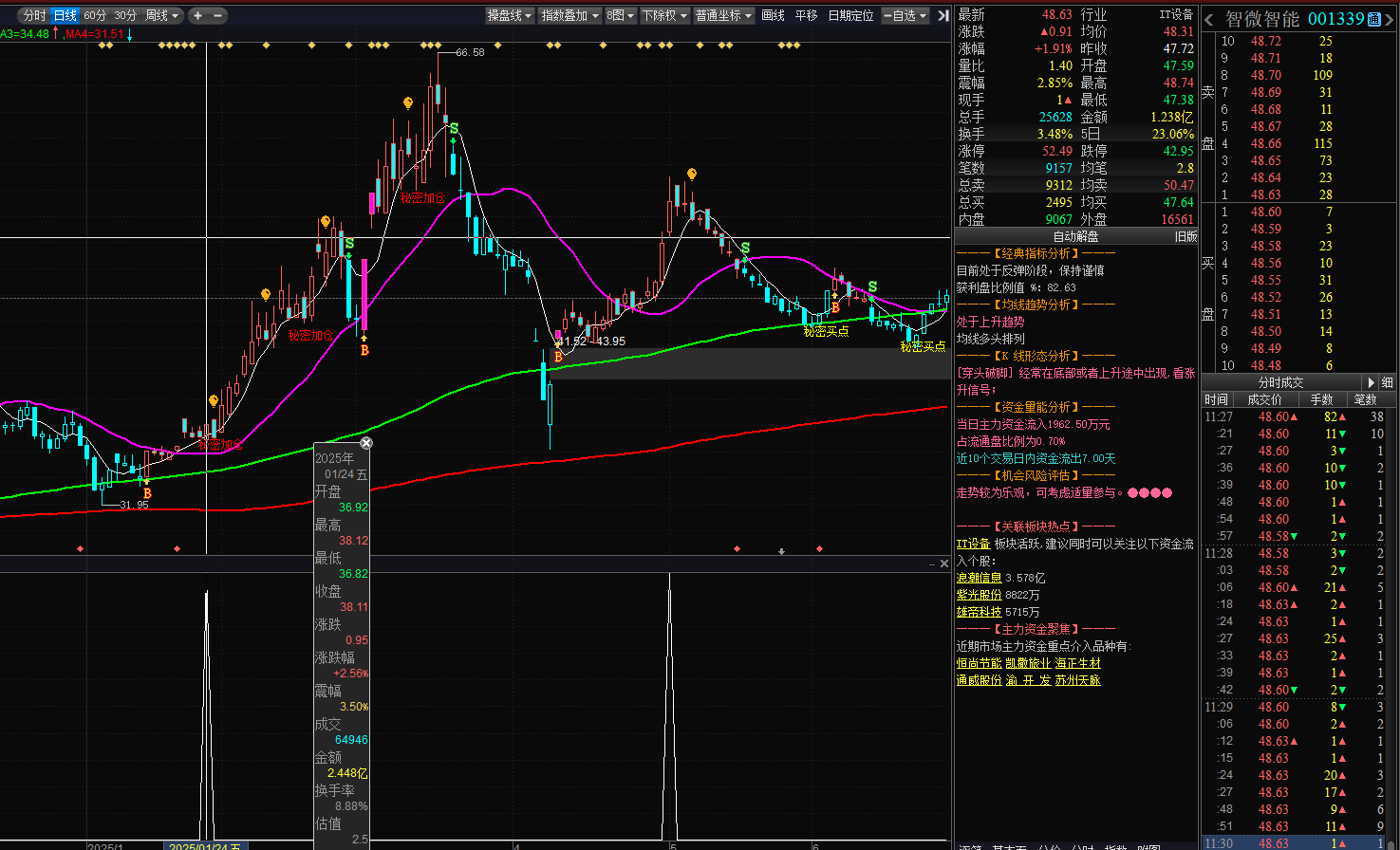Open 细 detail button in 分时成交 header
1400x850 pixels.
tap(1388, 382)
